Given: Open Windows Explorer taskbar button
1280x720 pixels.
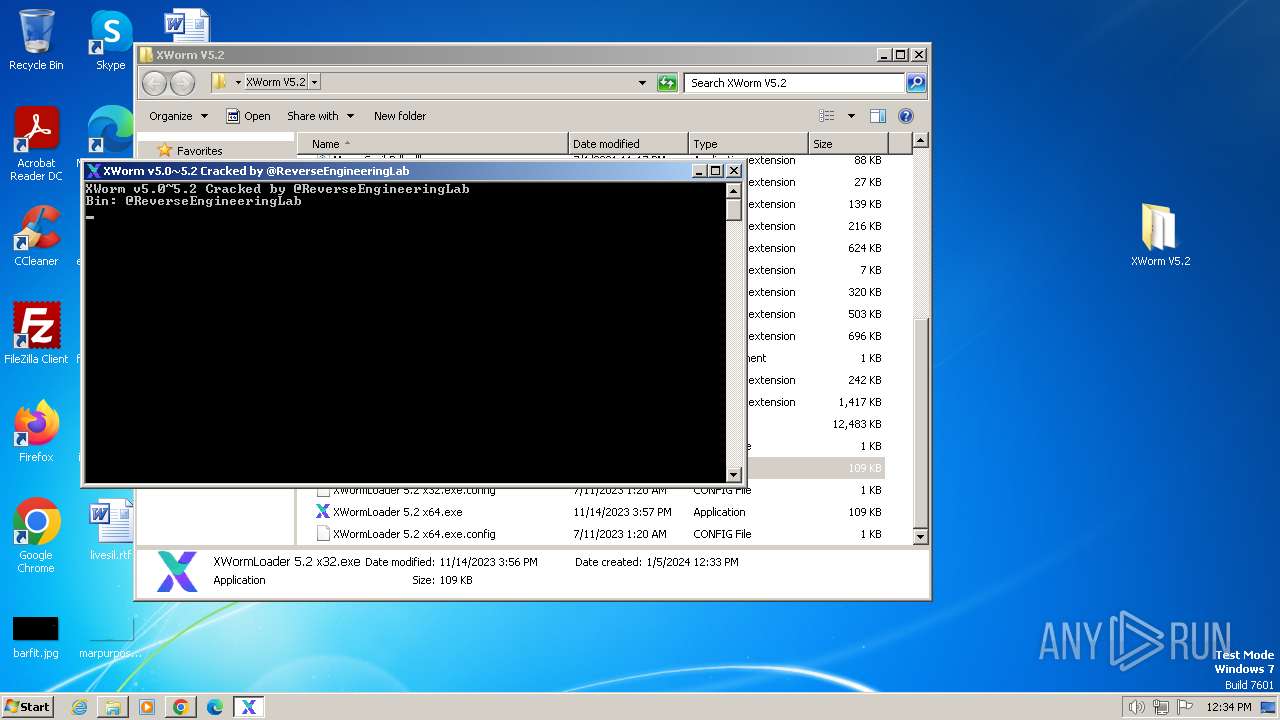Looking at the screenshot, I should (x=113, y=707).
